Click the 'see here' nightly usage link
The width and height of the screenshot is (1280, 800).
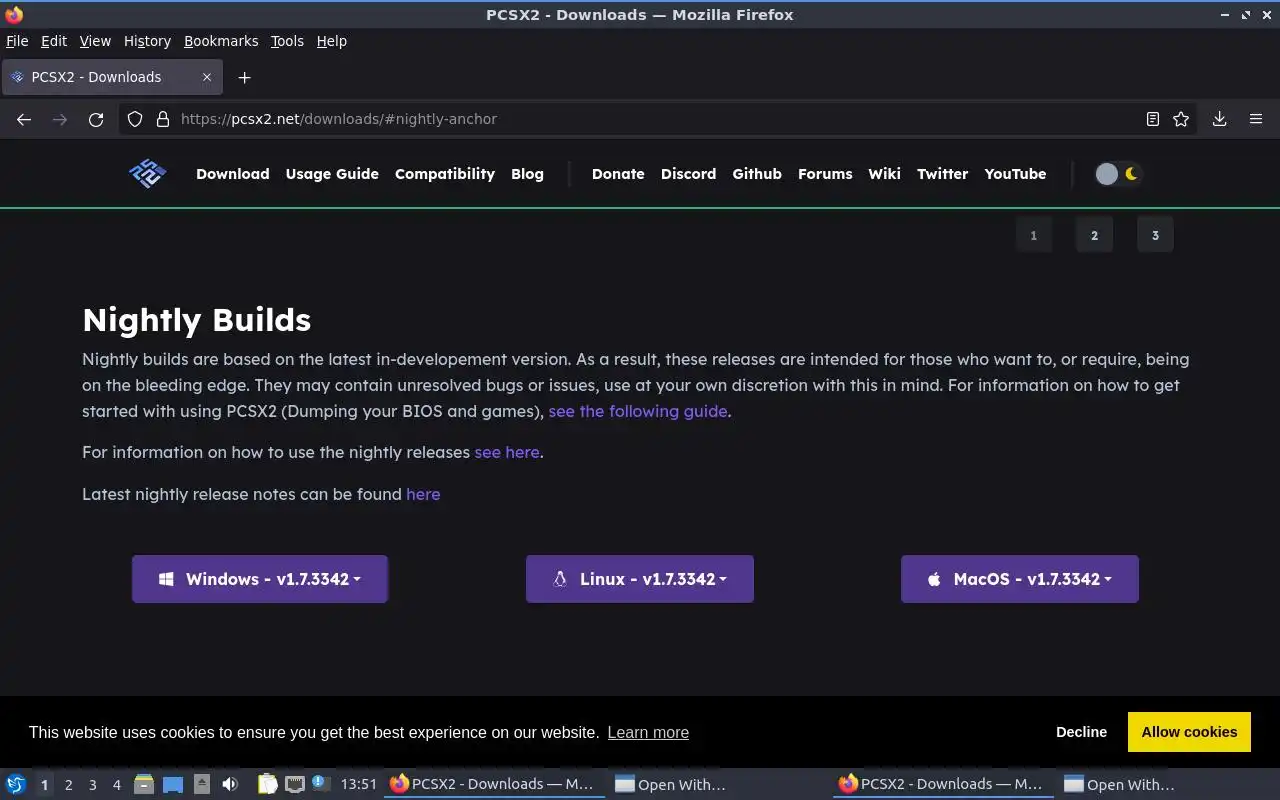pos(507,452)
